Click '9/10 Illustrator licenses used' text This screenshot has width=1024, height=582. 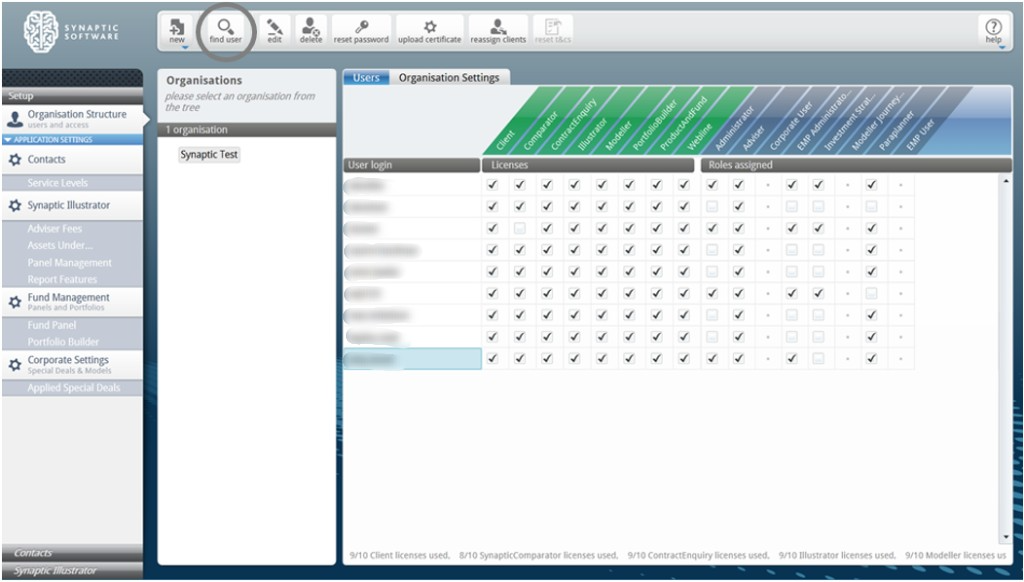(838, 555)
